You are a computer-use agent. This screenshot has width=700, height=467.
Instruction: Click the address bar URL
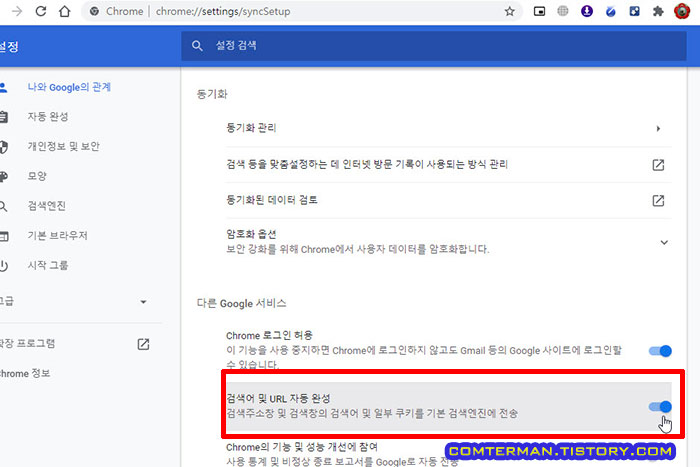click(x=223, y=11)
